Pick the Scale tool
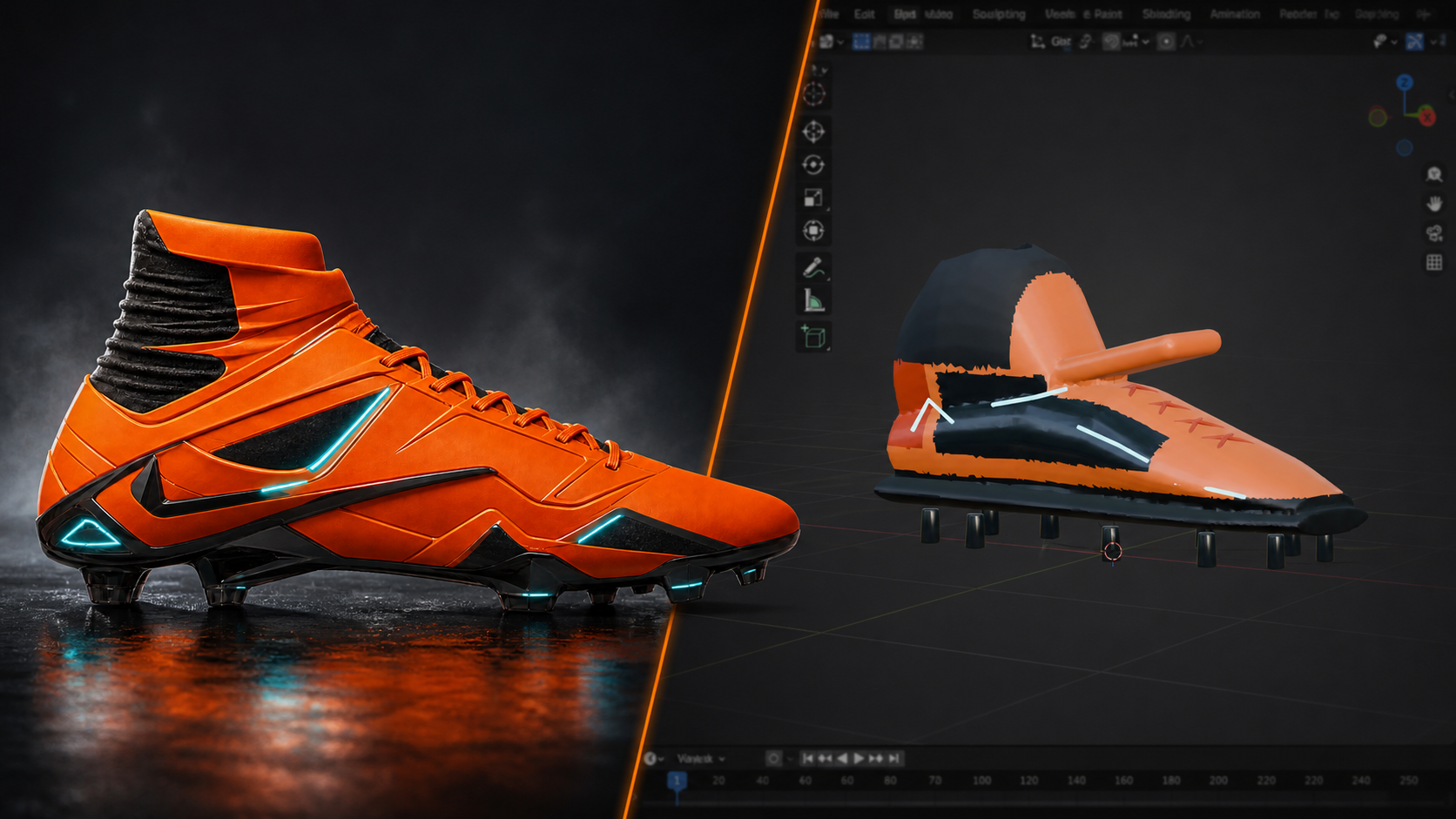1456x819 pixels. (x=814, y=198)
